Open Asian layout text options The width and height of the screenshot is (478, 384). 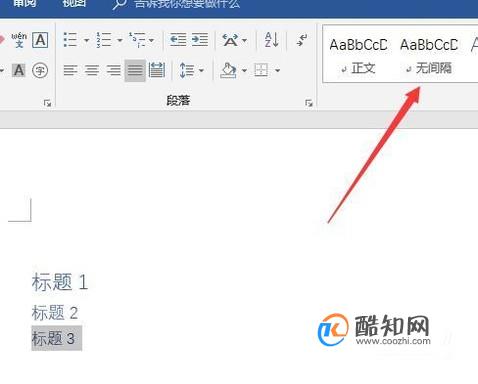[x=231, y=40]
